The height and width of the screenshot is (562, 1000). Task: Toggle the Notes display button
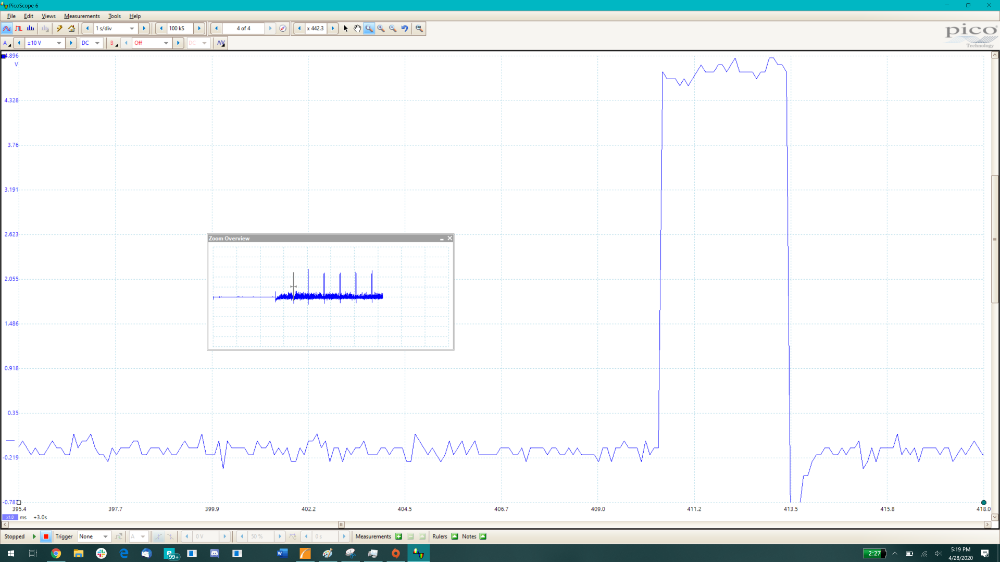coord(483,536)
